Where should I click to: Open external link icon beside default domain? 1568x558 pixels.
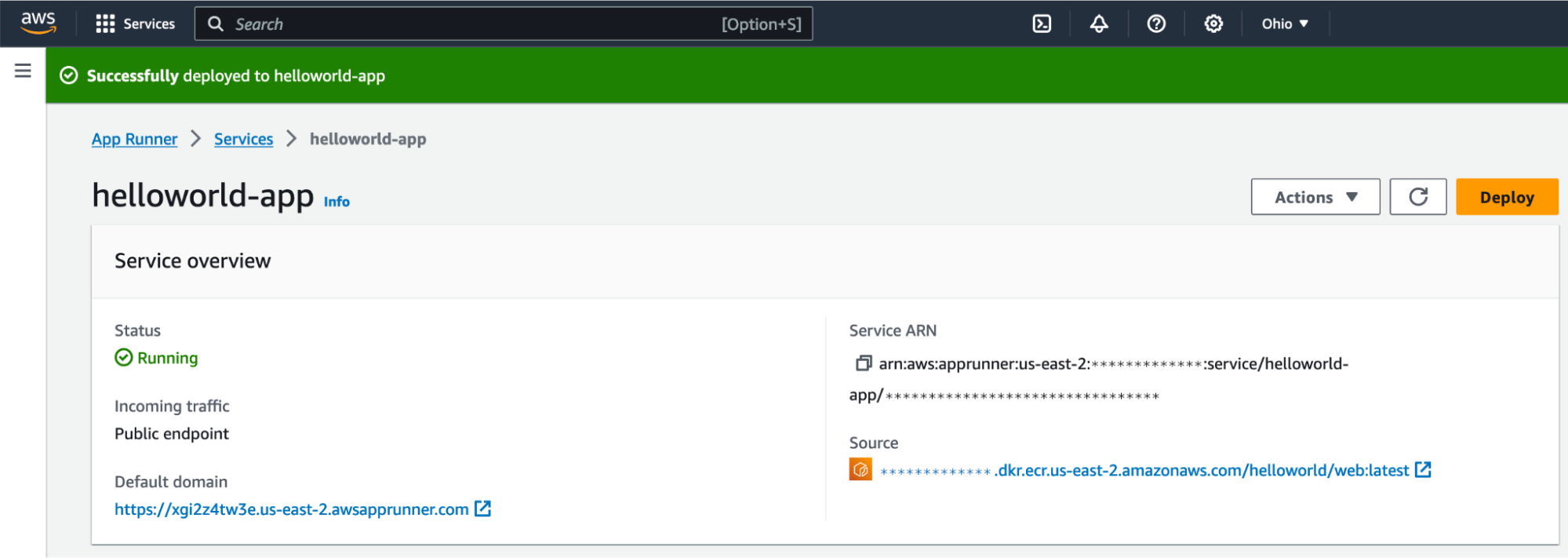click(483, 509)
